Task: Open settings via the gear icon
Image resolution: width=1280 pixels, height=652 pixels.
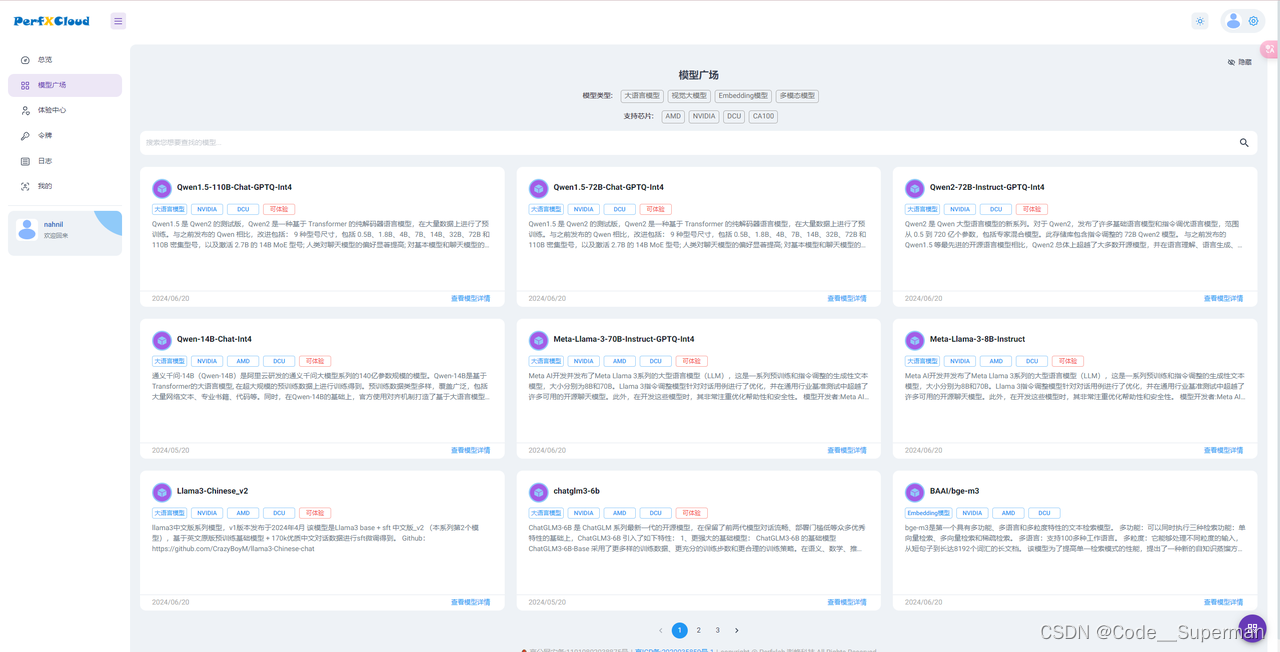Action: [x=1253, y=21]
